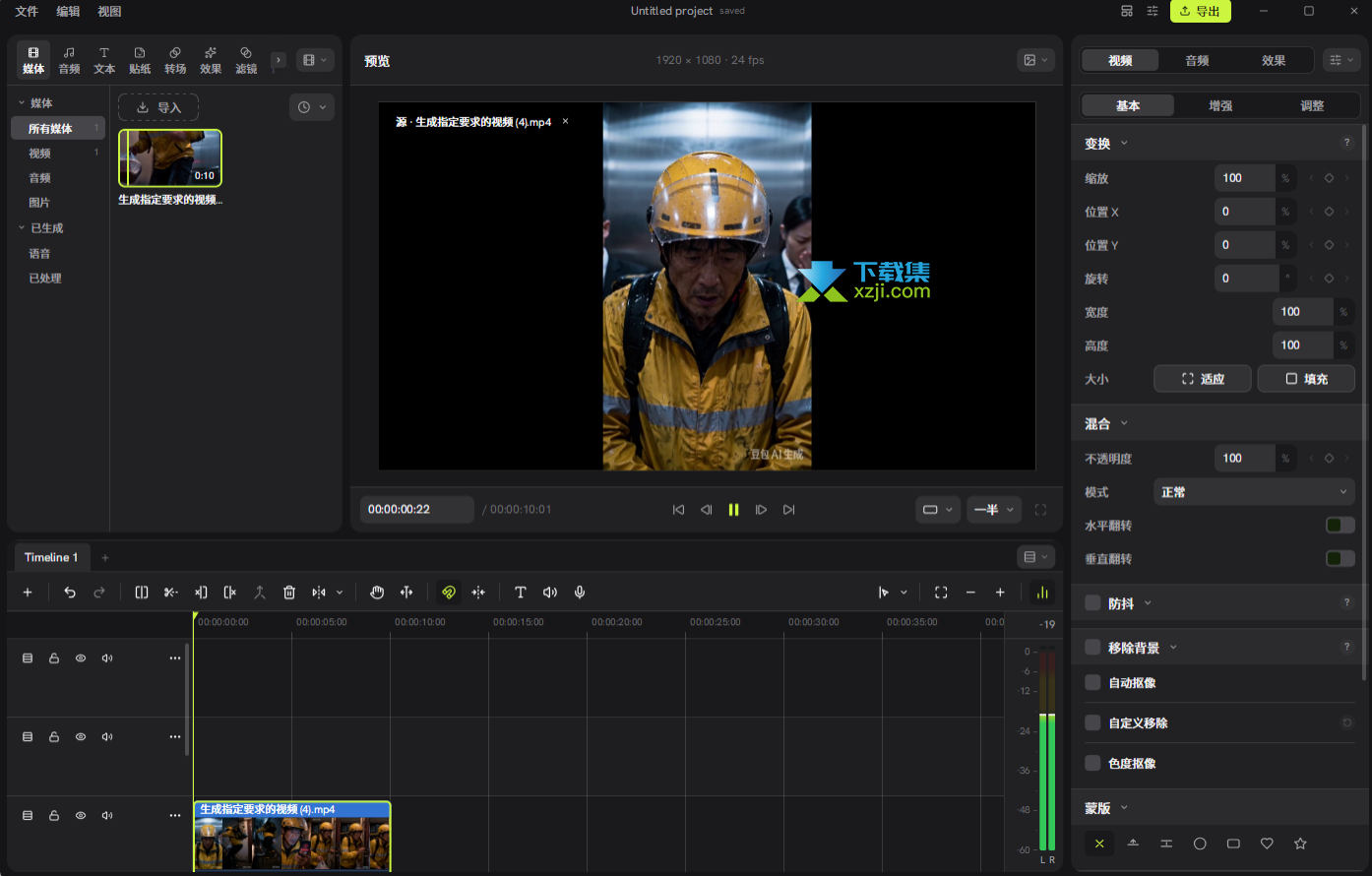Viewport: 1372px width, 876px height.
Task: Select the hand pan tool
Action: pos(377,593)
